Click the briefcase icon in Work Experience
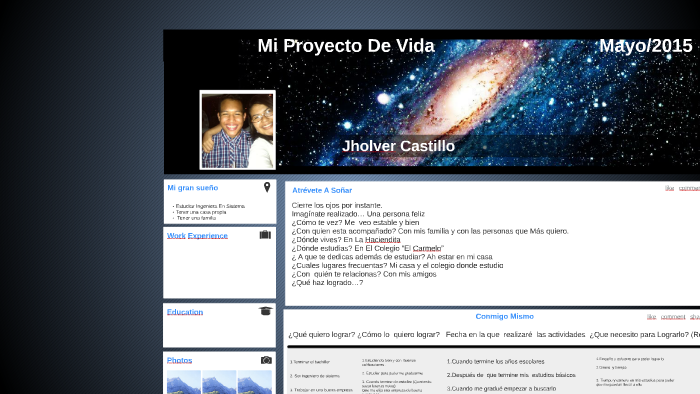Viewport: 700px width, 394px height. pyautogui.click(x=265, y=235)
